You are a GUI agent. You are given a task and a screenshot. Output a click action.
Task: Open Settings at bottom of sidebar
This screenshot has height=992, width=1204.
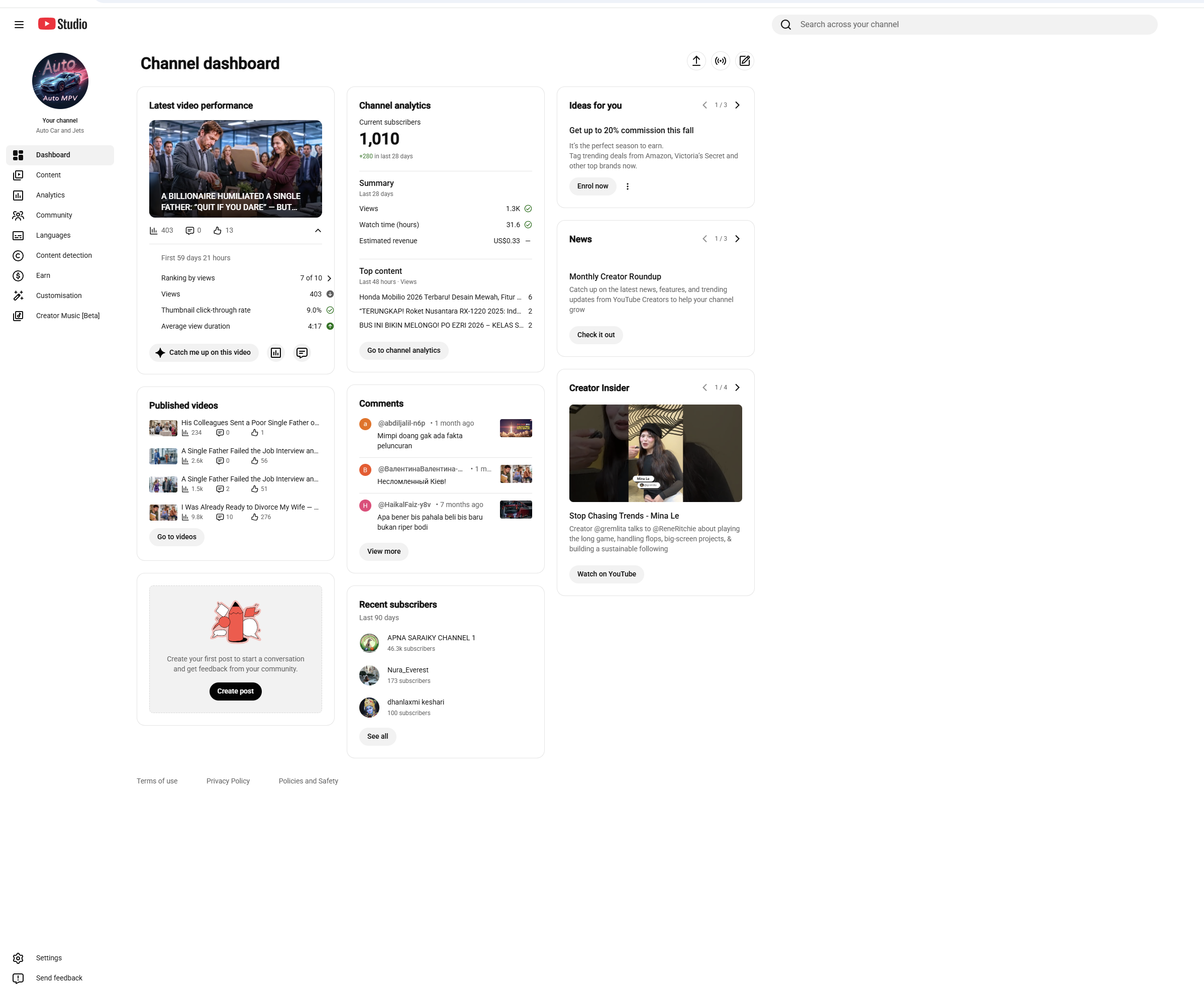tap(60, 958)
